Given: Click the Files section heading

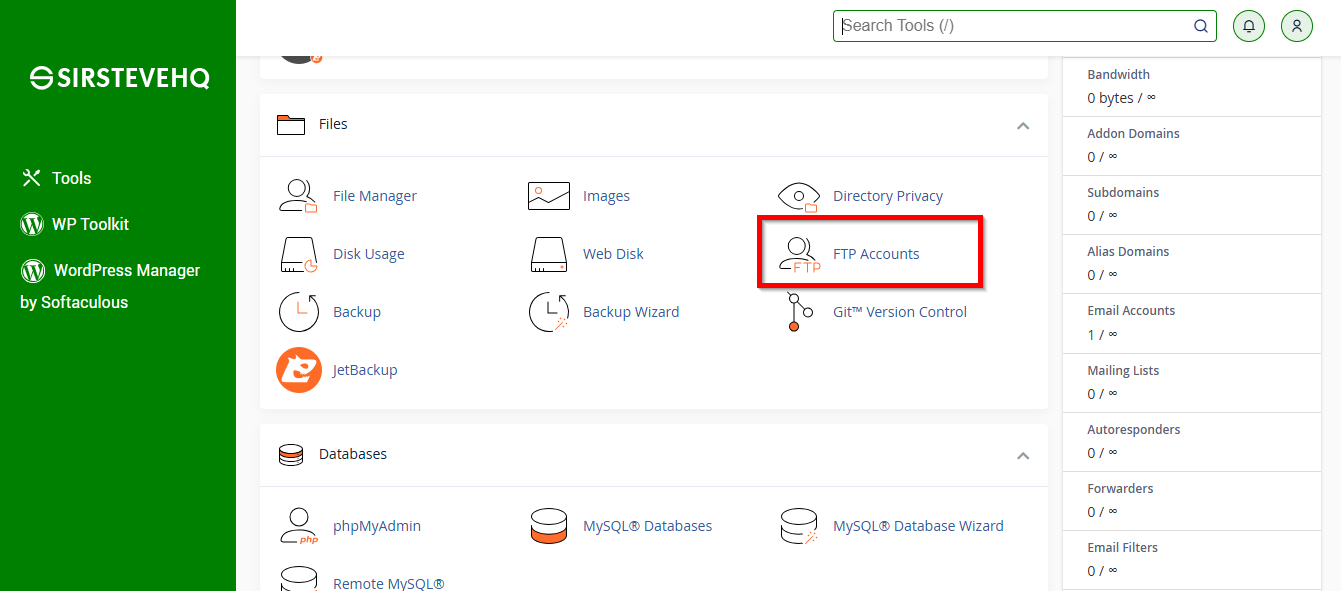Looking at the screenshot, I should [x=333, y=124].
